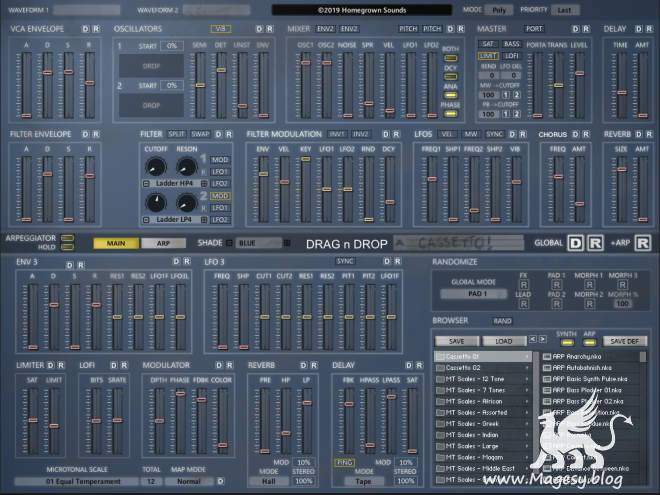Open the Ladder HP4 filter type menu

click(x=175, y=184)
